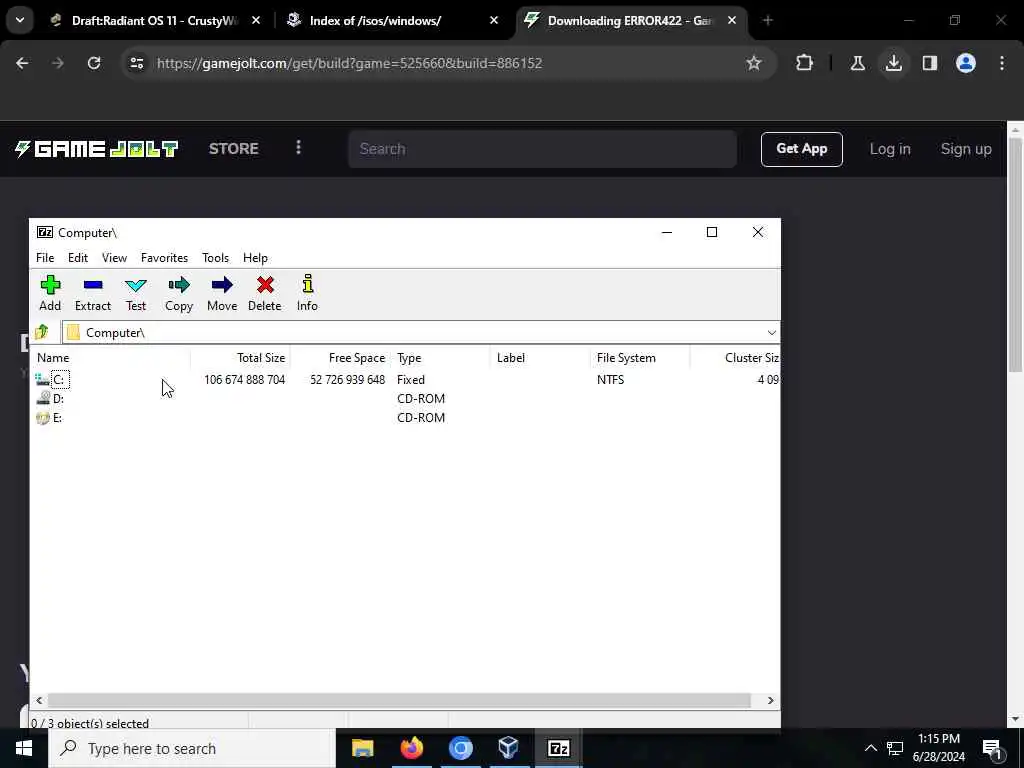Open File Explorer from taskbar
Image resolution: width=1024 pixels, height=768 pixels.
pos(362,748)
